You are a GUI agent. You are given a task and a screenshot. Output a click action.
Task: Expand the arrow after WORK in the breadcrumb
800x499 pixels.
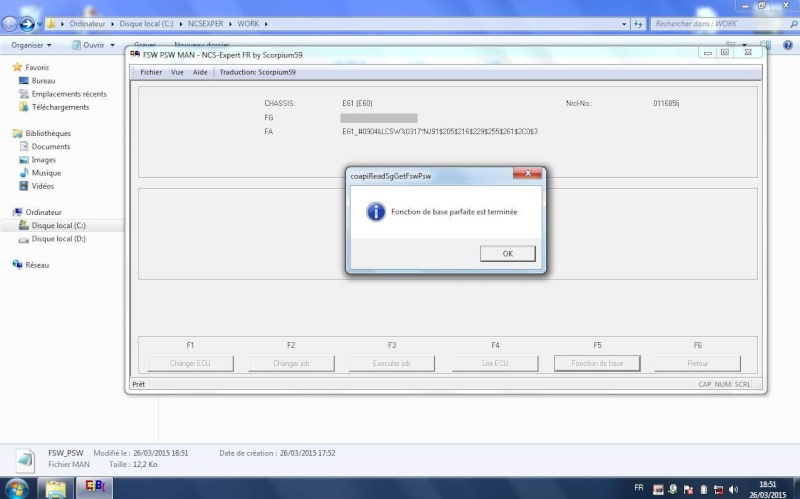pos(266,24)
